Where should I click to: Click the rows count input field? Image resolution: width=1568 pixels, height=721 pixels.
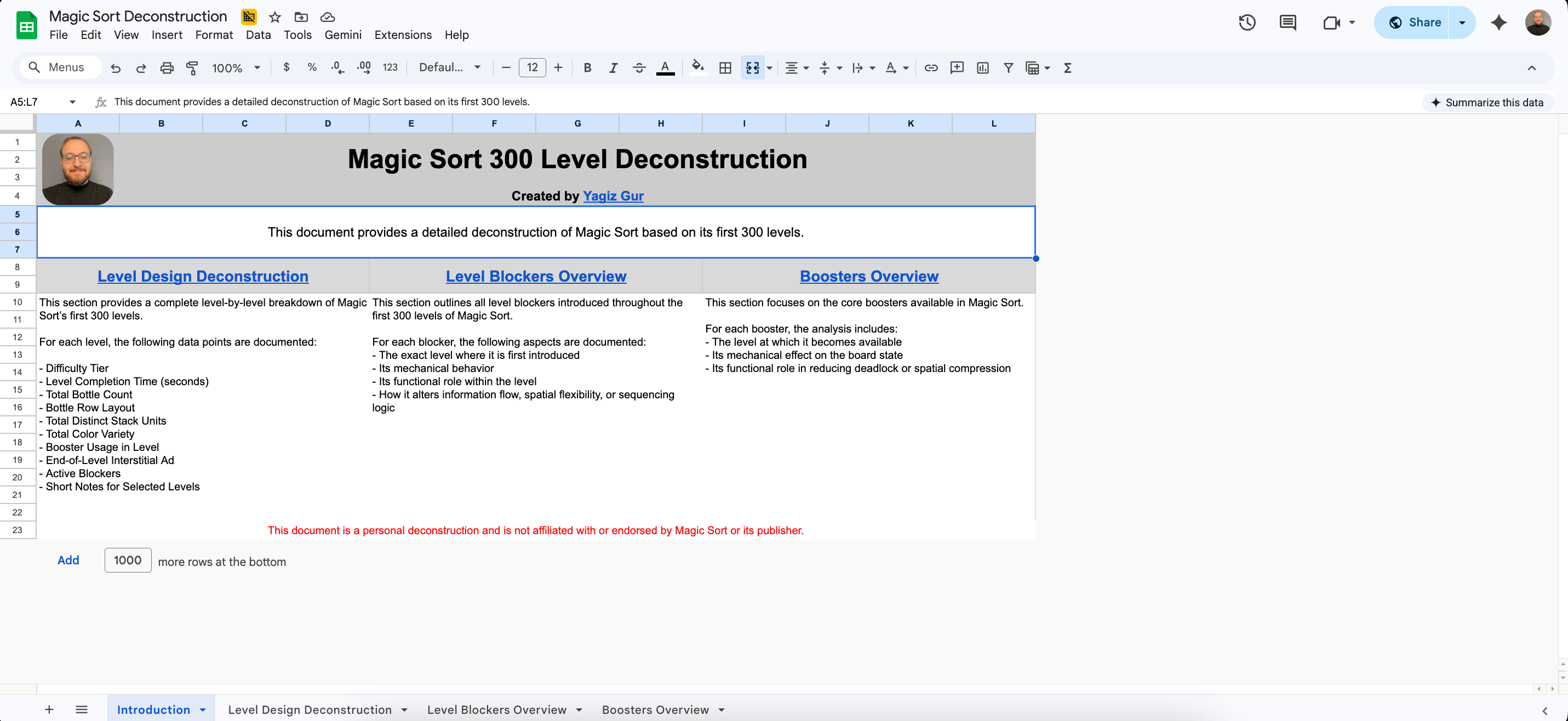coord(128,559)
